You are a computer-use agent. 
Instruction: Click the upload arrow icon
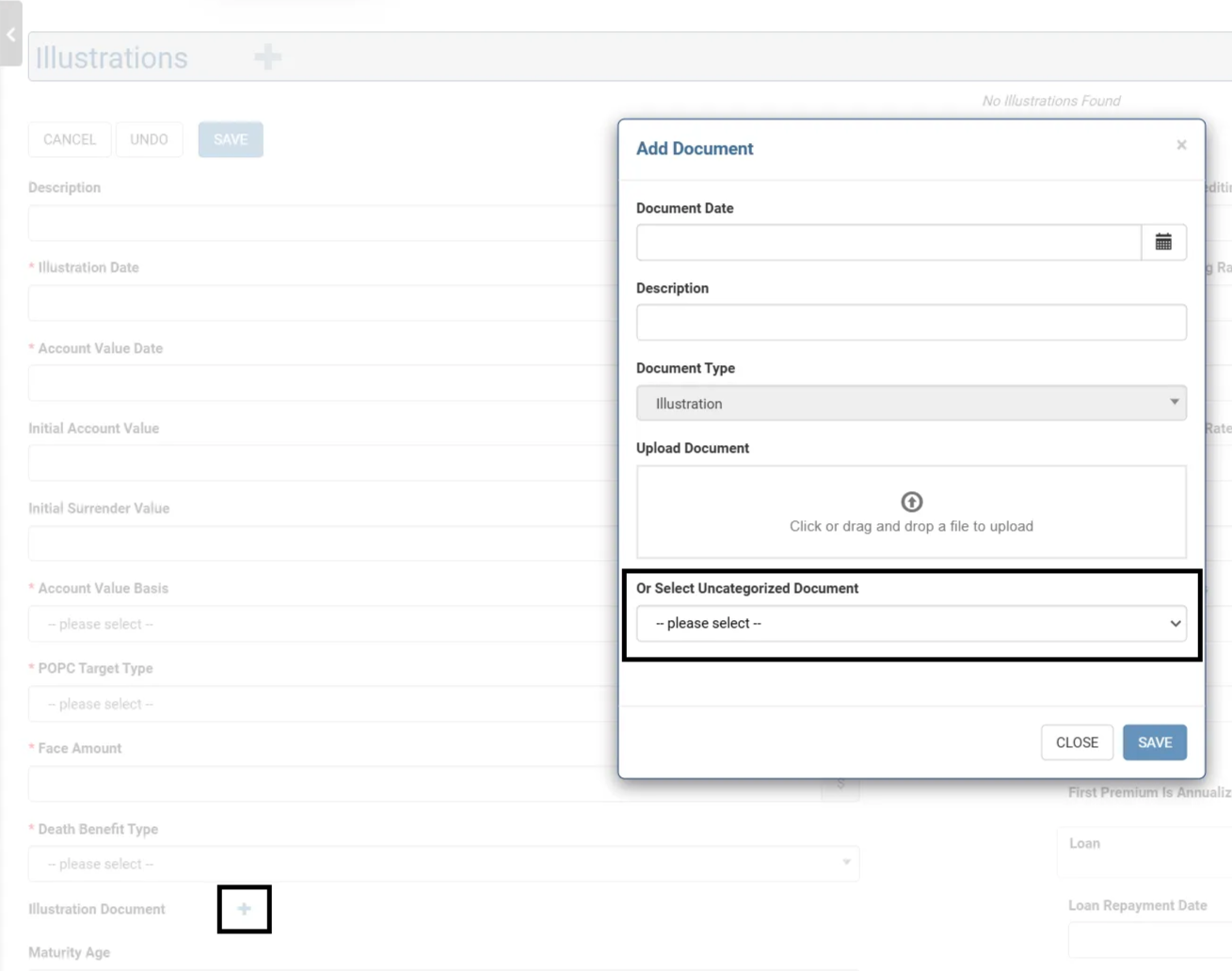911,501
